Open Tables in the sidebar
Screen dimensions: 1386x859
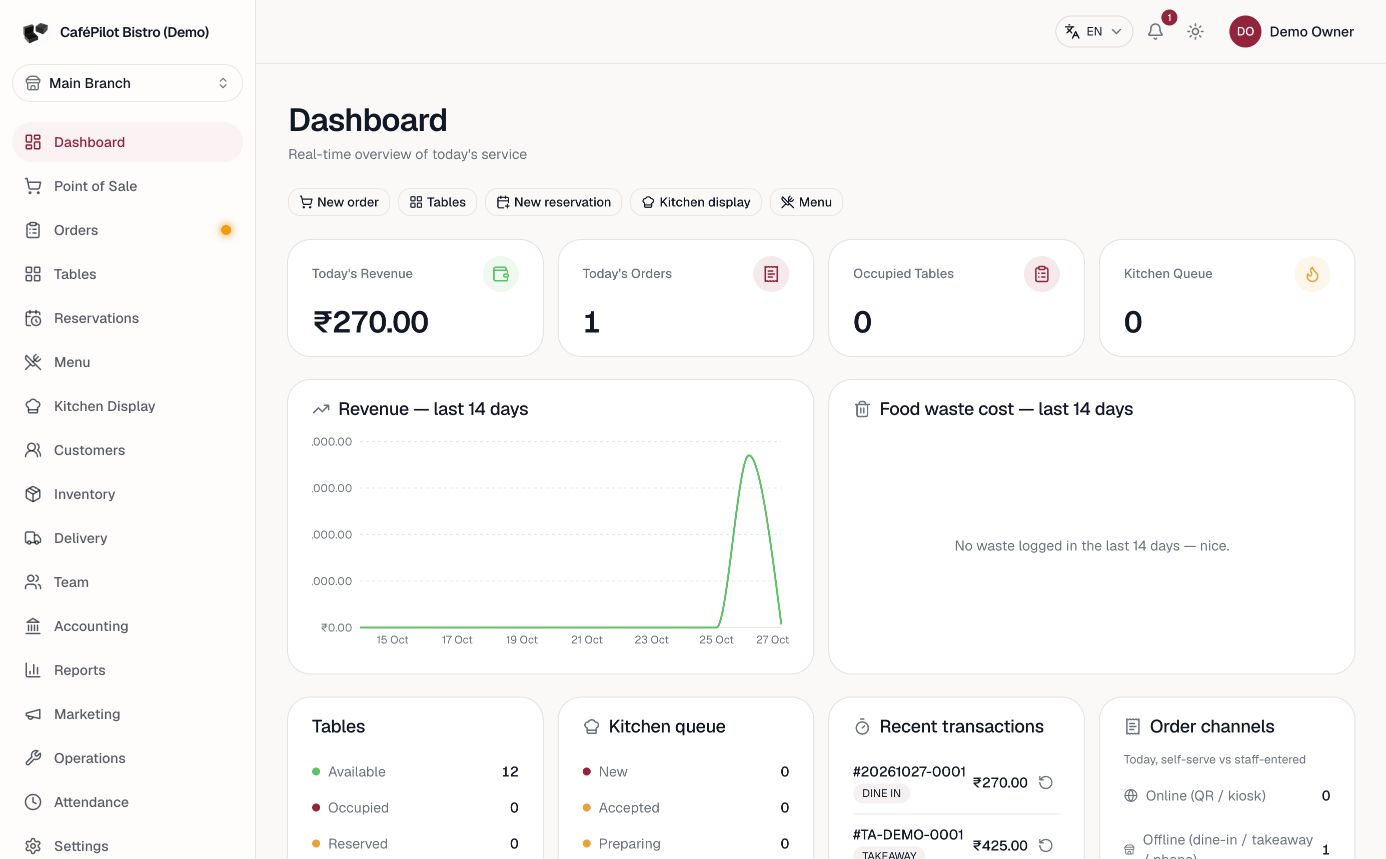pyautogui.click(x=127, y=274)
